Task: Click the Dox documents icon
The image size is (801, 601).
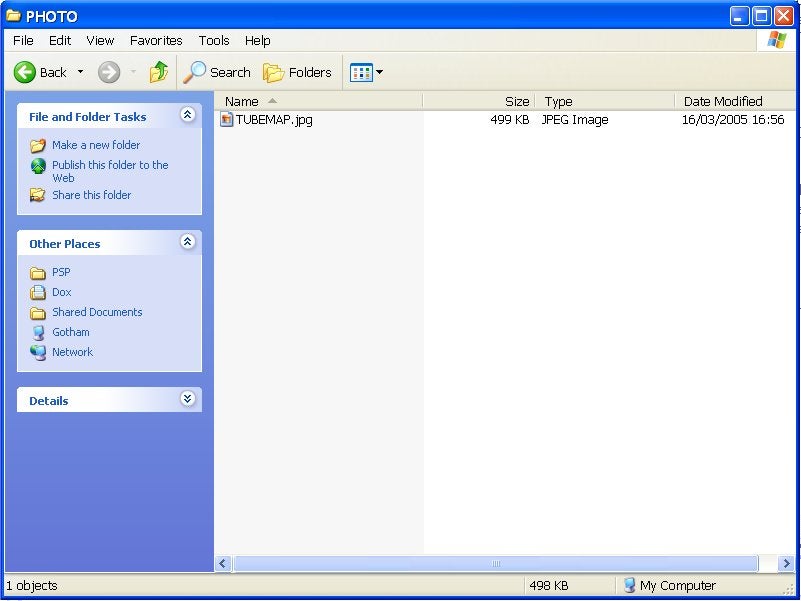Action: pyautogui.click(x=38, y=292)
